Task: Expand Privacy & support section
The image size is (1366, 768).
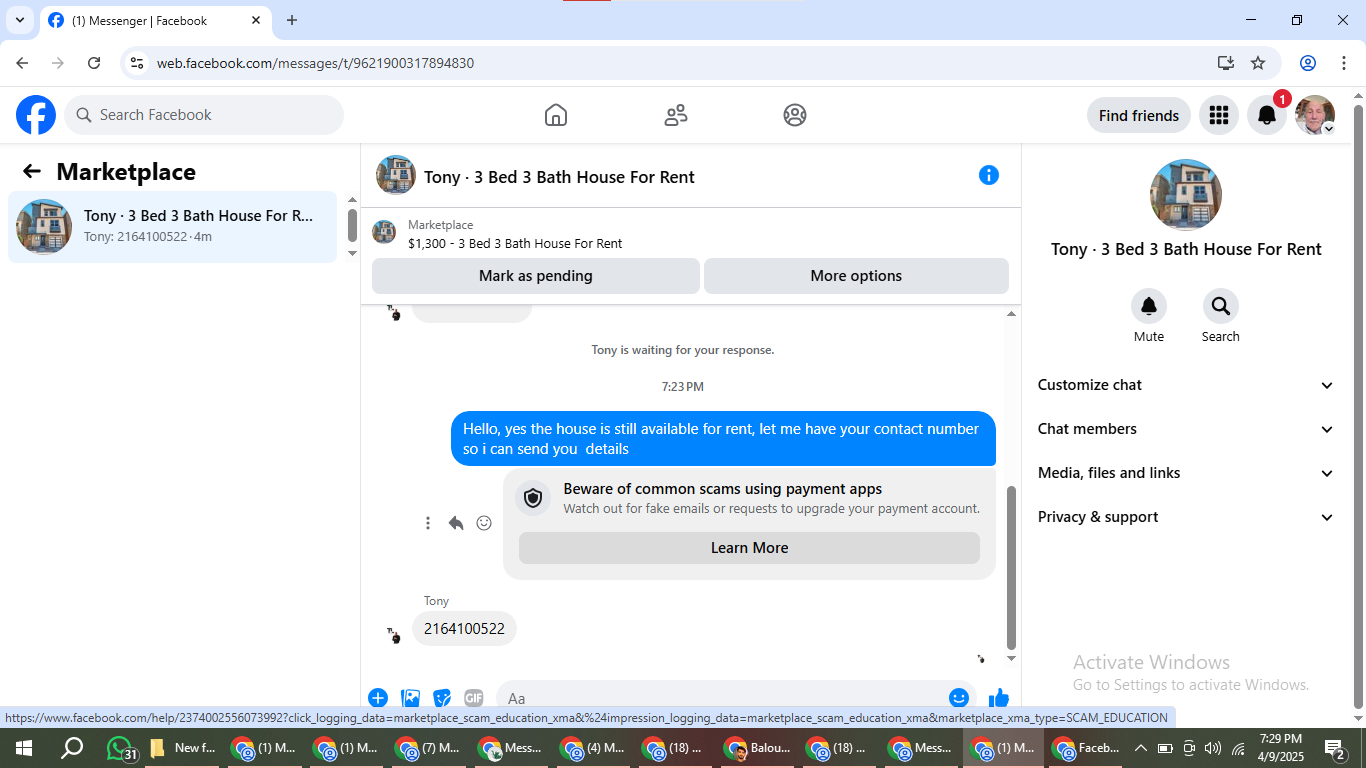Action: [x=1186, y=517]
